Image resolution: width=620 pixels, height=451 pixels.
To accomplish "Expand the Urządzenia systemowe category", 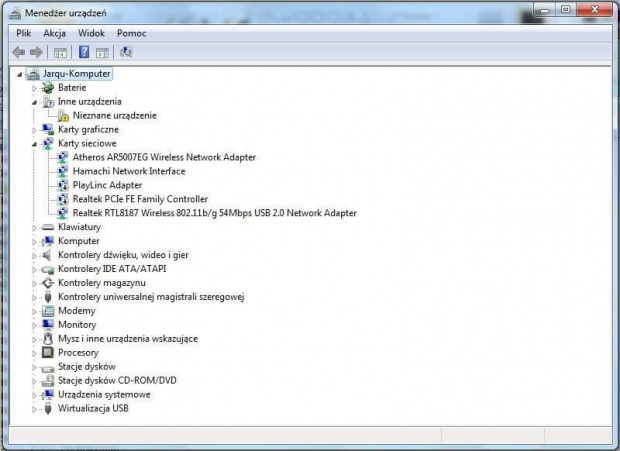I will point(34,395).
